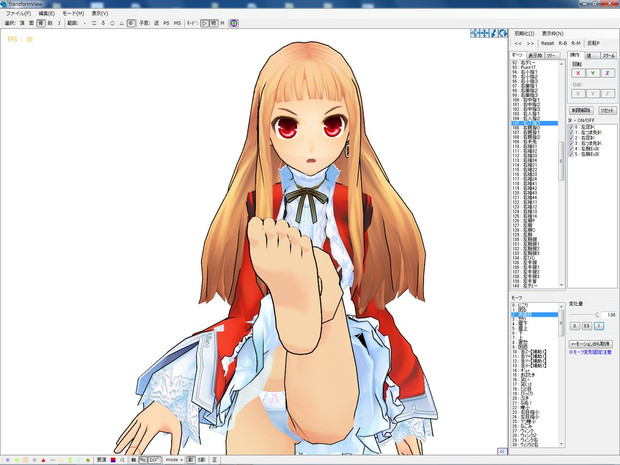
Task: Toggle IK checkbox 3 in IK list
Action: [571, 143]
